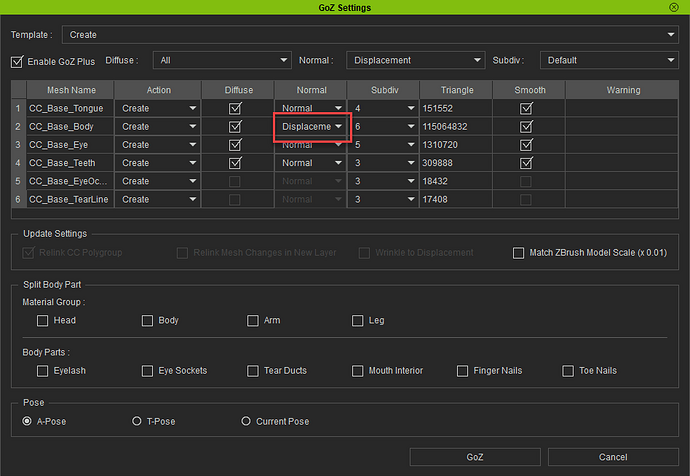Select the CC_Base_Body mesh name cell

(x=70, y=127)
